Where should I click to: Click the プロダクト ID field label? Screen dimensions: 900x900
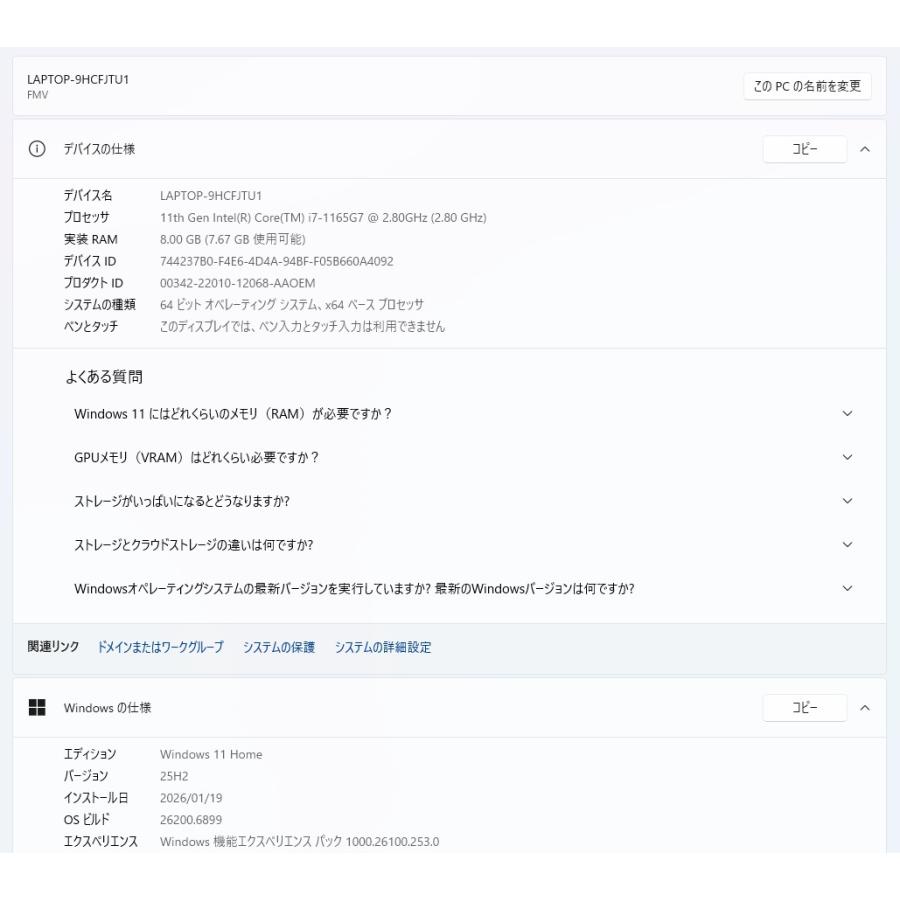coord(93,283)
